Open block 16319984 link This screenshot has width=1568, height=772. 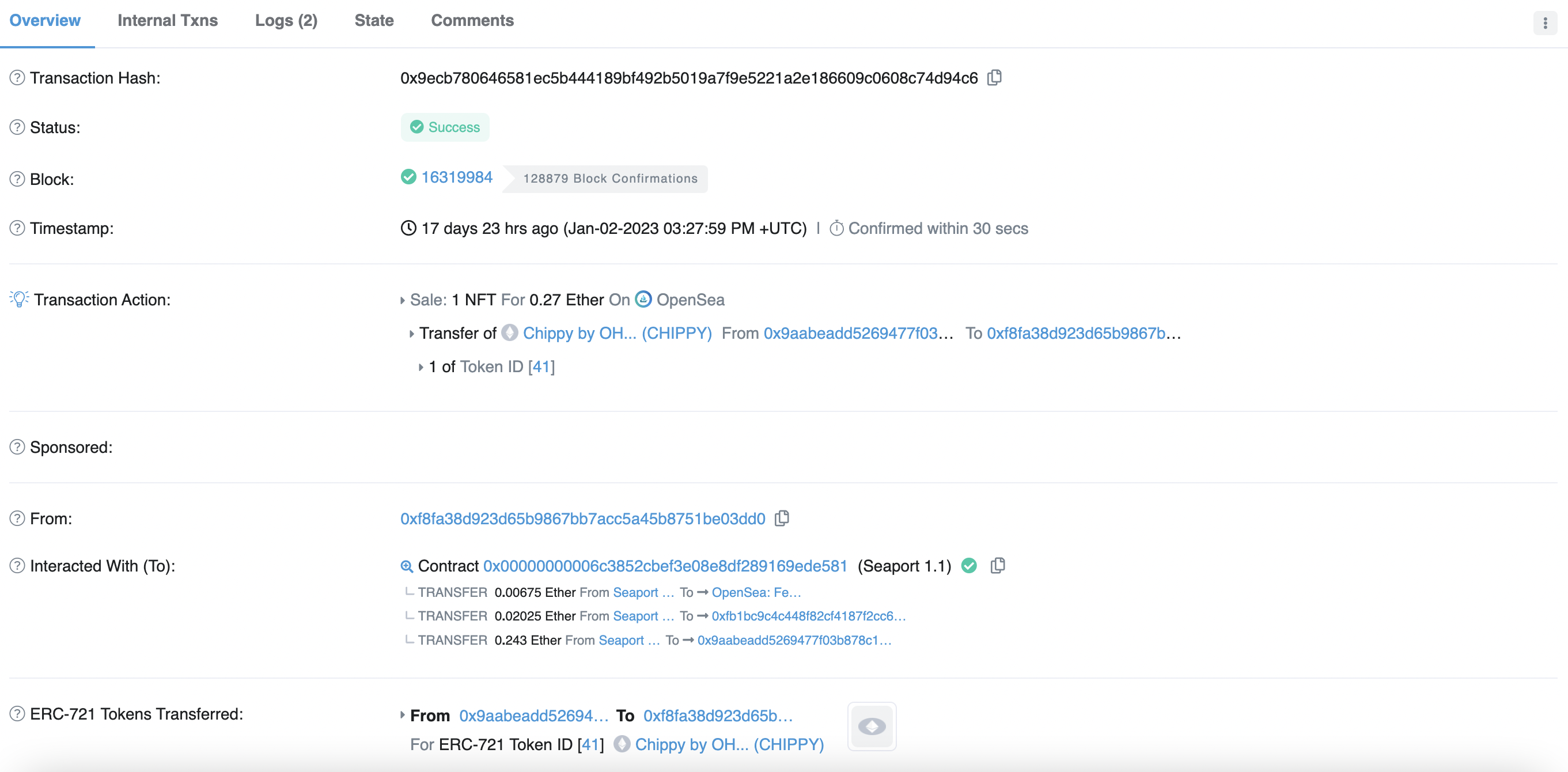(x=457, y=177)
